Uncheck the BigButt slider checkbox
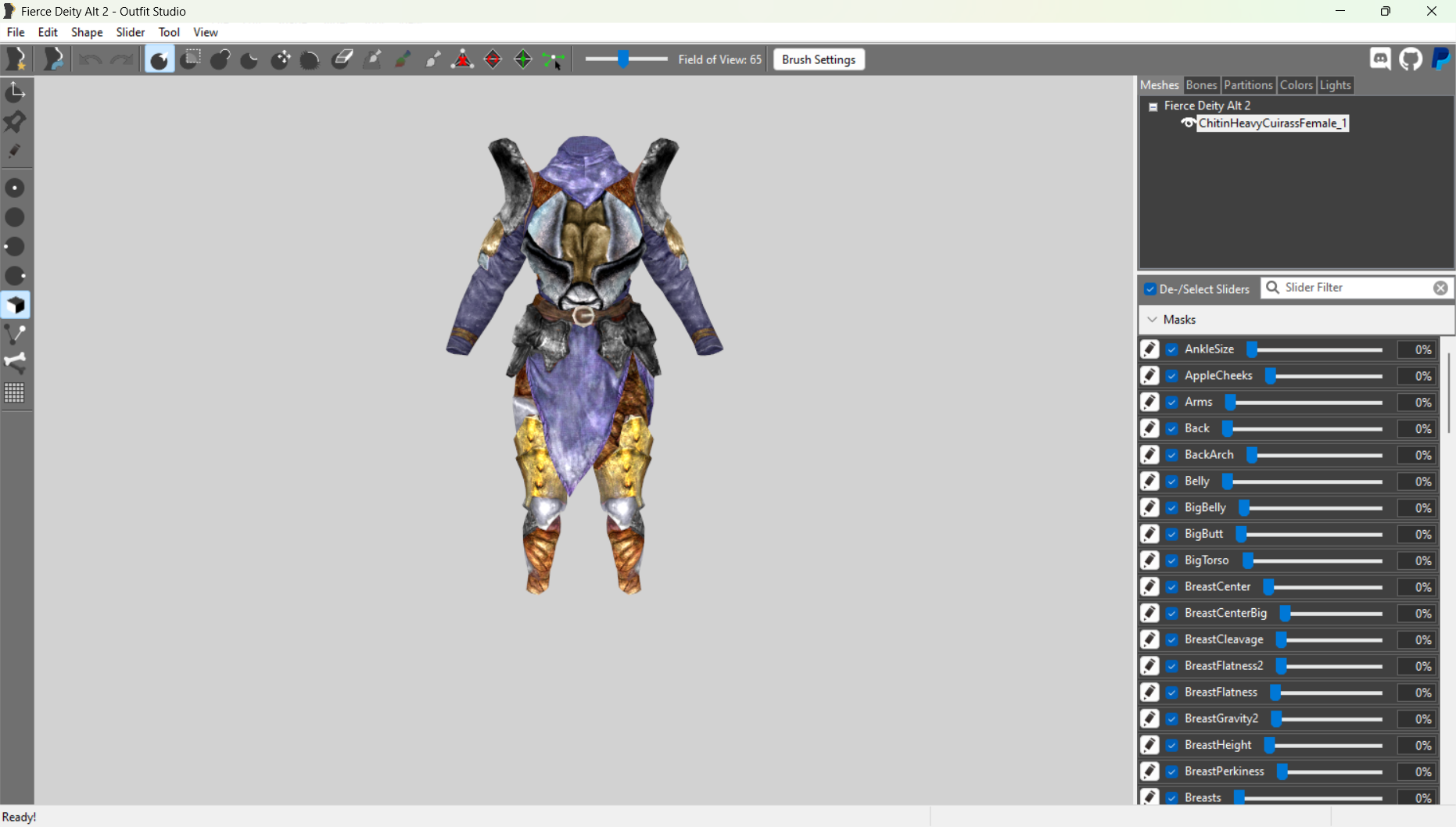 (x=1171, y=534)
